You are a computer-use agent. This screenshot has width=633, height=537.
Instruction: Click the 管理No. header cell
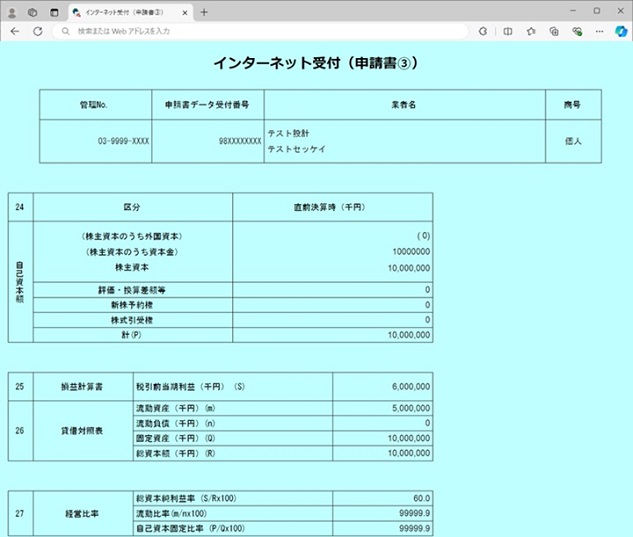click(95, 105)
